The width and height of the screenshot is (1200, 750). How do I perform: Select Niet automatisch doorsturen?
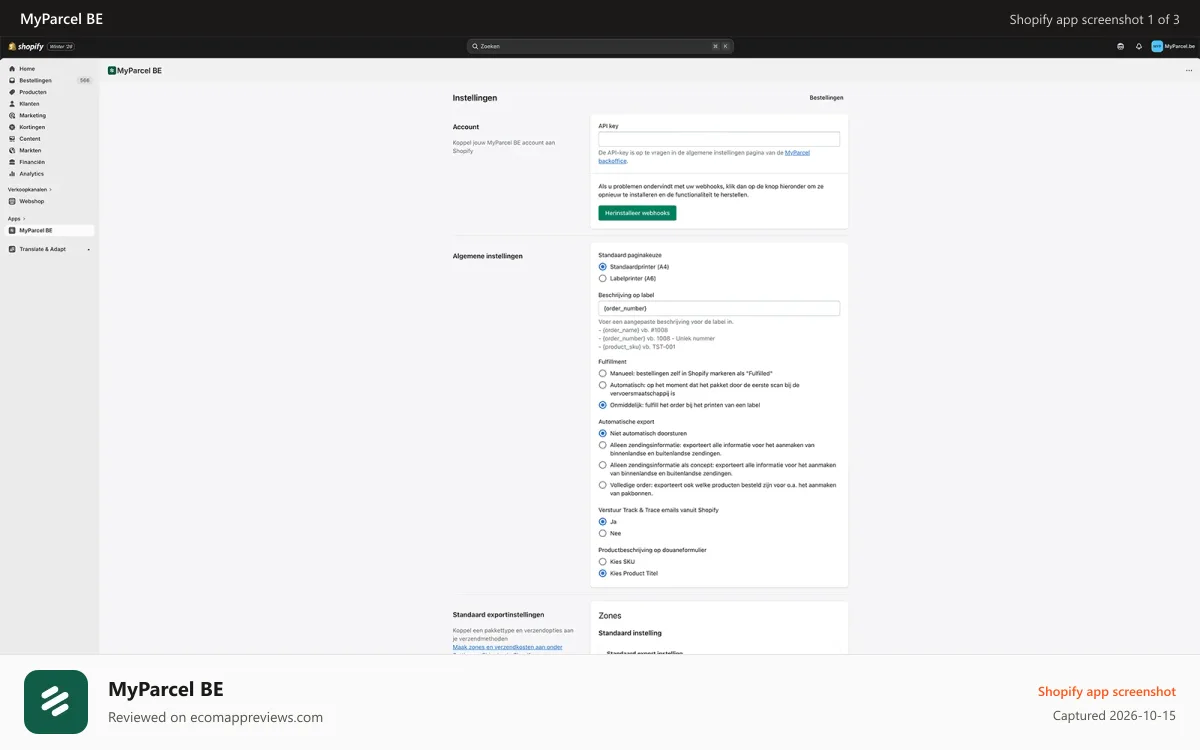602,433
